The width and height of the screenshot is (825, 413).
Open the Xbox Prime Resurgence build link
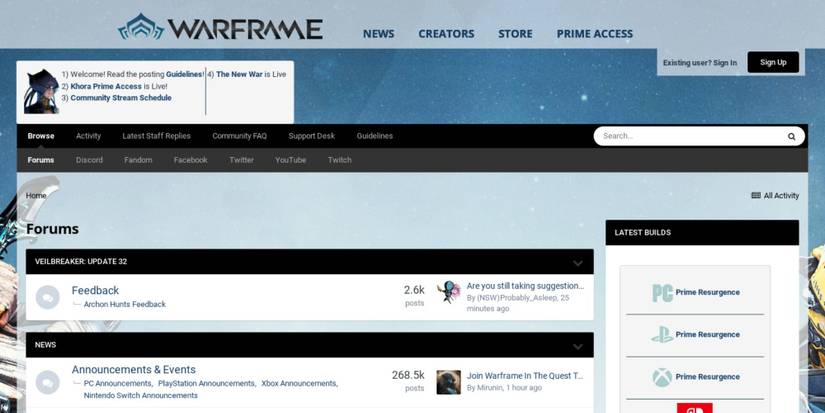click(x=707, y=377)
